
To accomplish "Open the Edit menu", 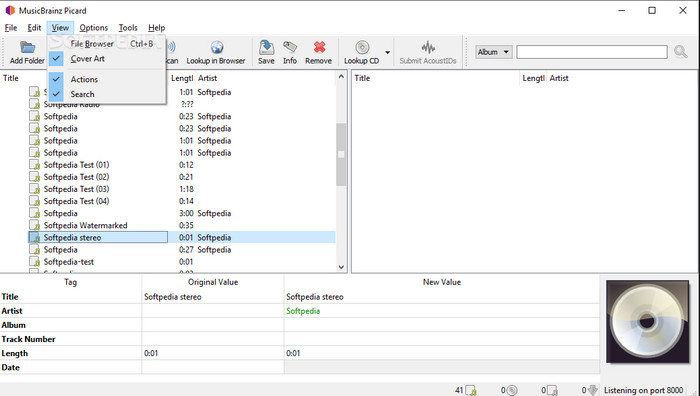I will click(x=34, y=28).
